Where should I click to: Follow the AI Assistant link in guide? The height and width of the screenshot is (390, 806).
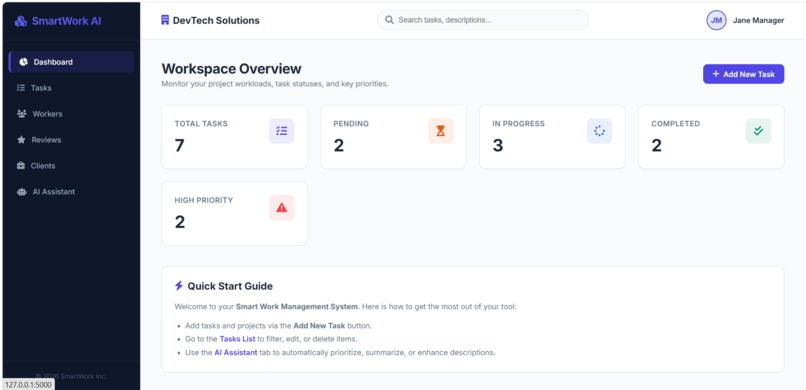coord(236,352)
